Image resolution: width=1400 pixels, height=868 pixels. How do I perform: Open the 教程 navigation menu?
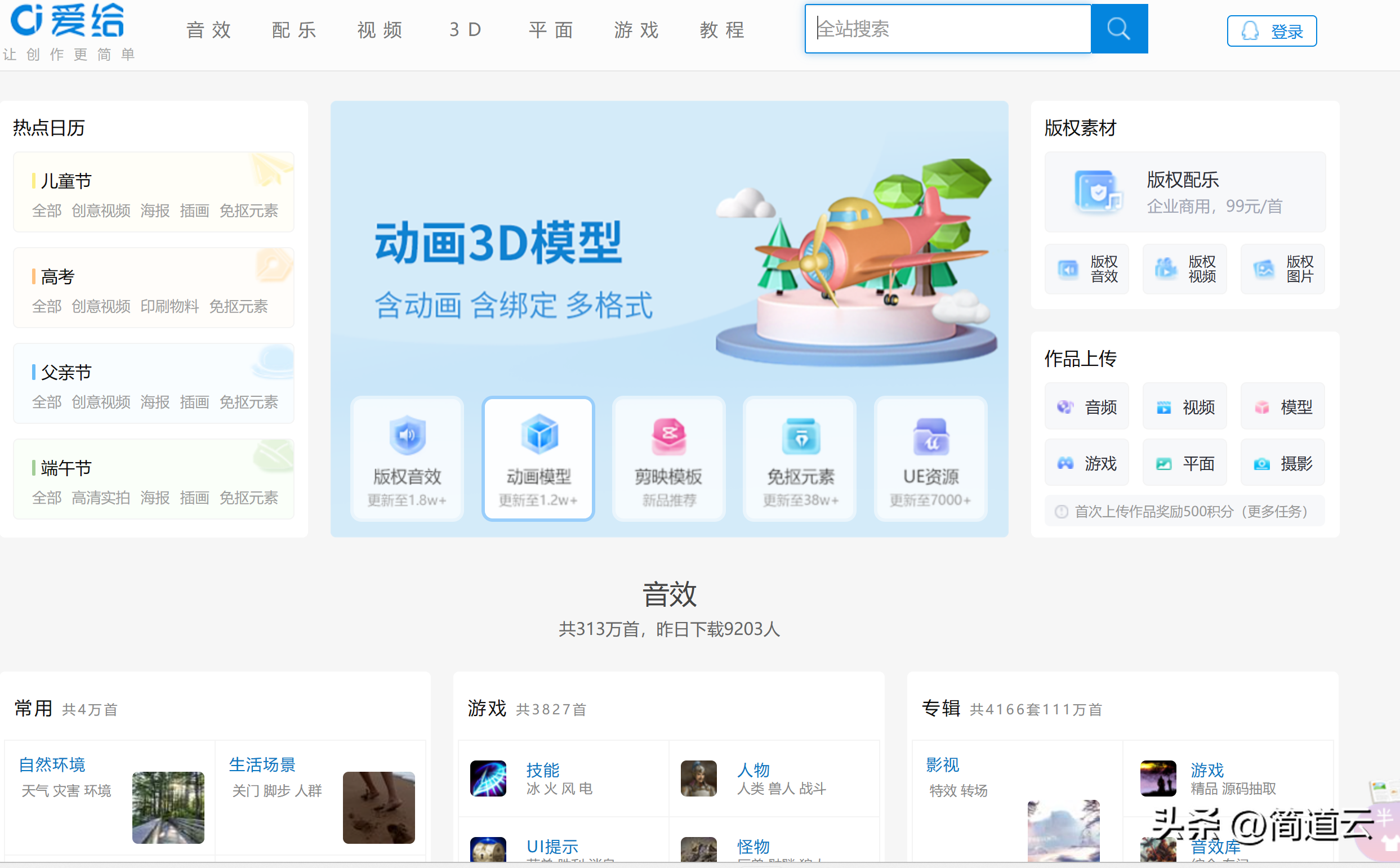[723, 29]
